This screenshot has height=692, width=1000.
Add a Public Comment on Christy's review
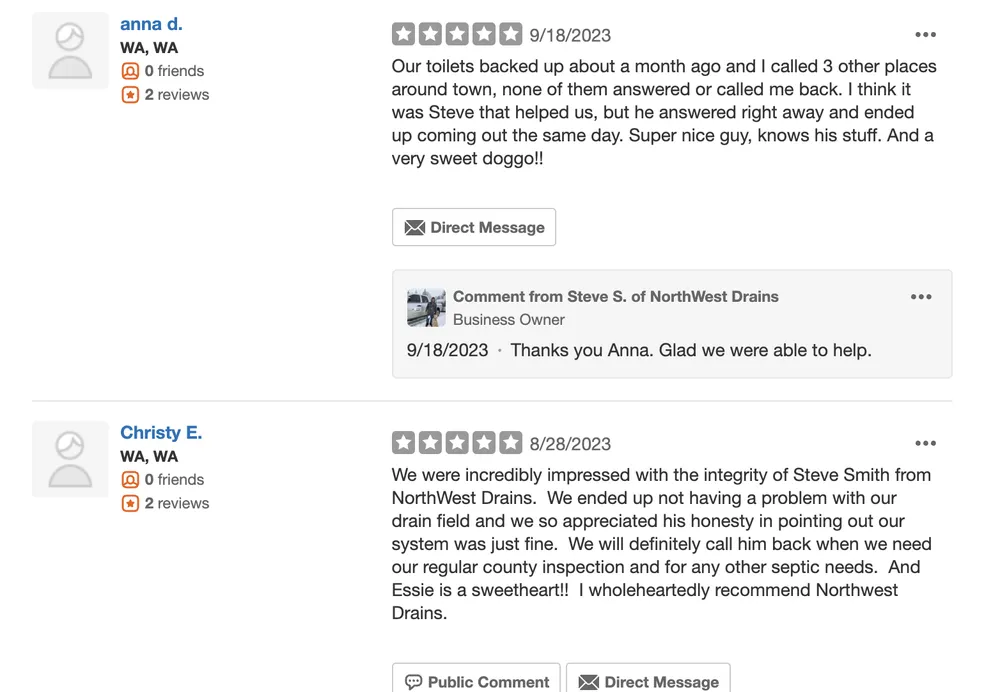477,681
